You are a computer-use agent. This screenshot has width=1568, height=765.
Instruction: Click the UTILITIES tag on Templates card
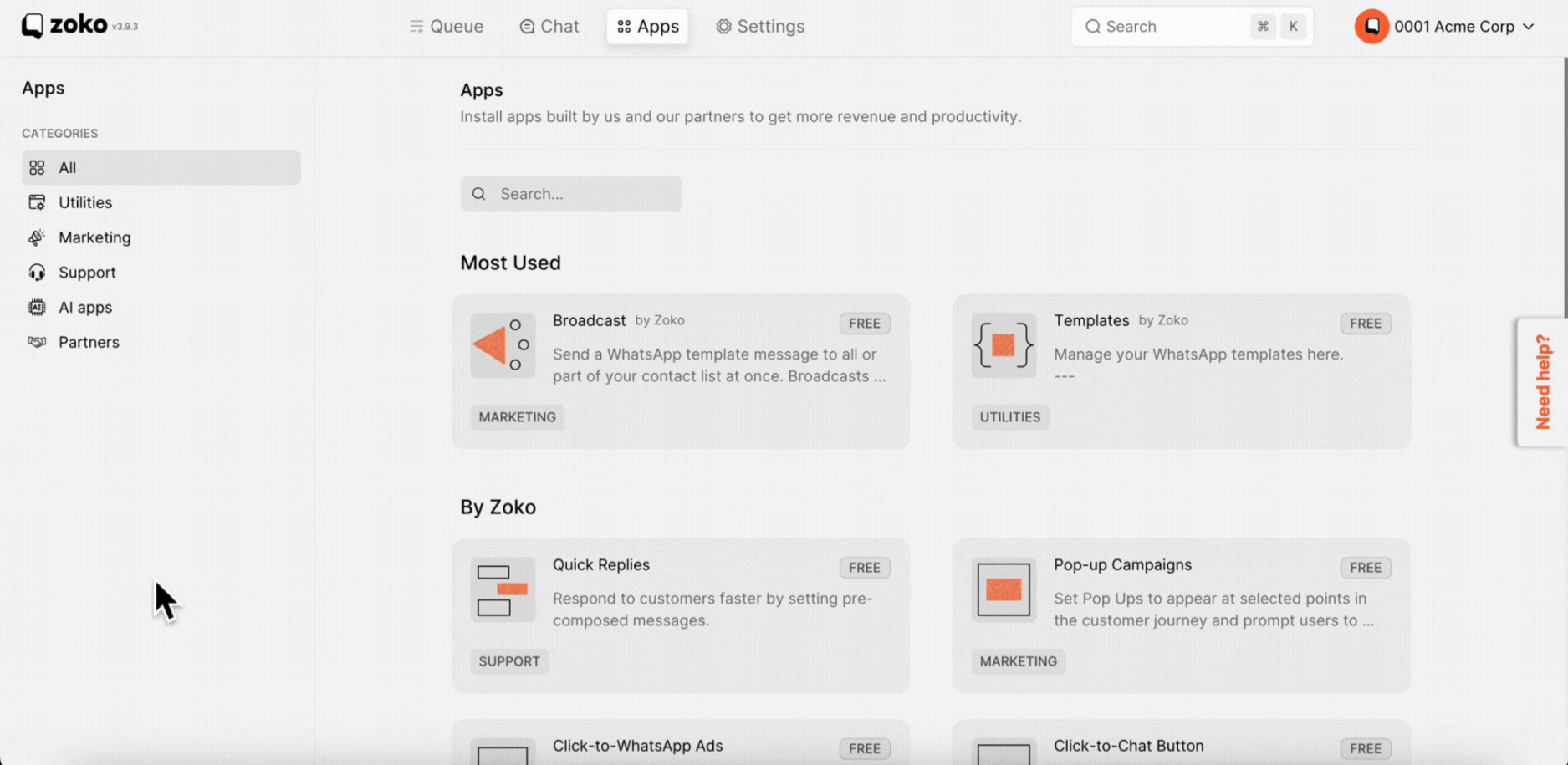pos(1010,417)
